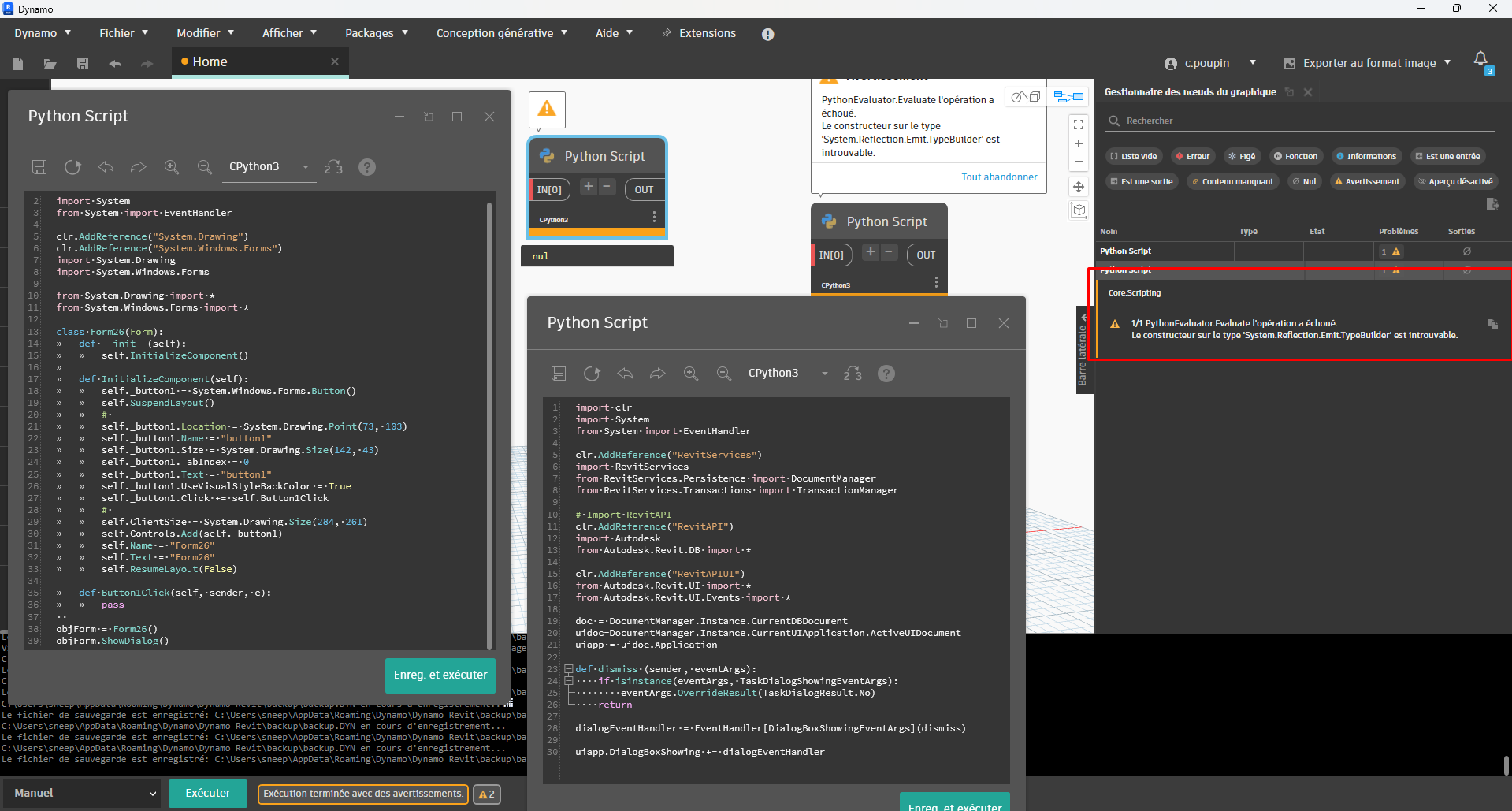Open the Manuel run mode dropdown

click(x=82, y=793)
